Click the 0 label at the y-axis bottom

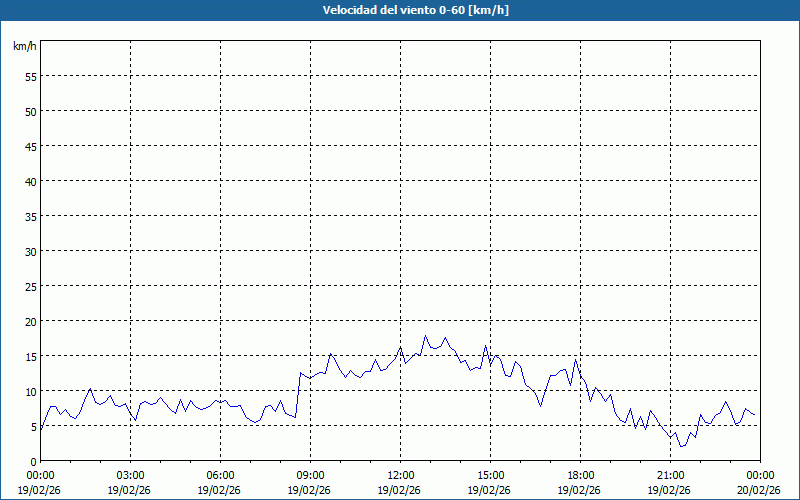click(33, 461)
